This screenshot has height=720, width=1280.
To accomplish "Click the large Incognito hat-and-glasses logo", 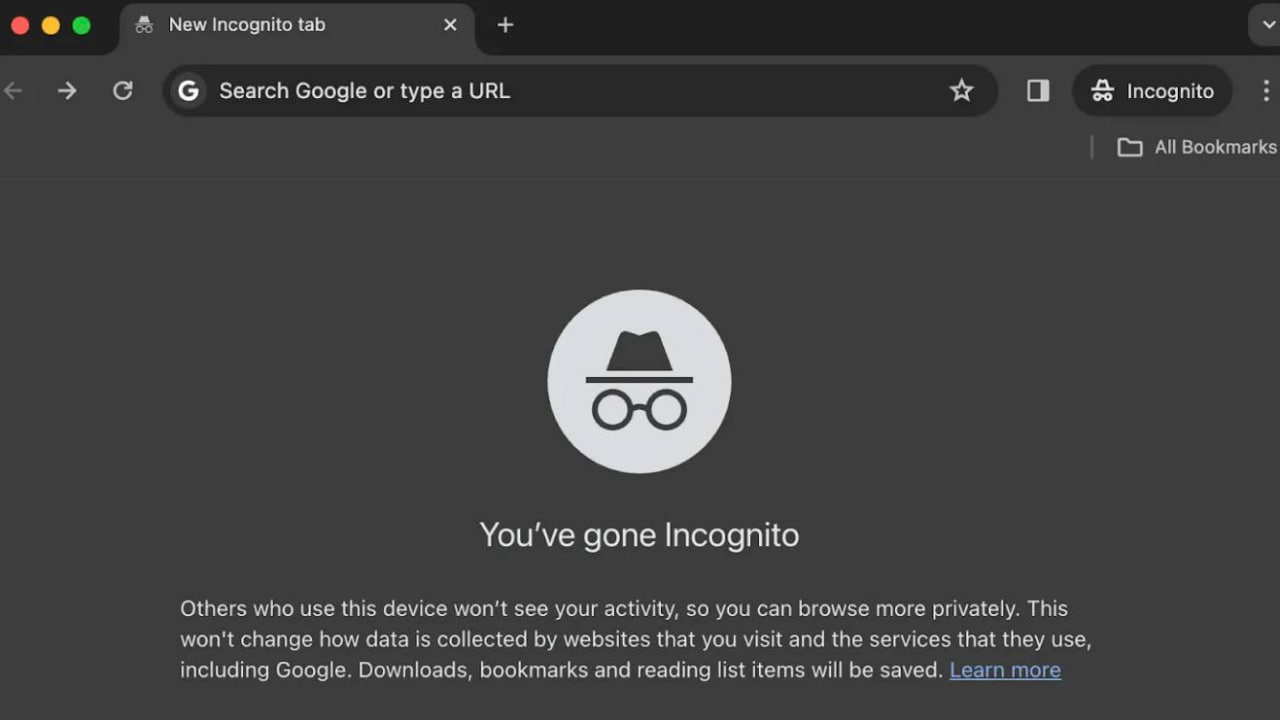I will pos(639,381).
